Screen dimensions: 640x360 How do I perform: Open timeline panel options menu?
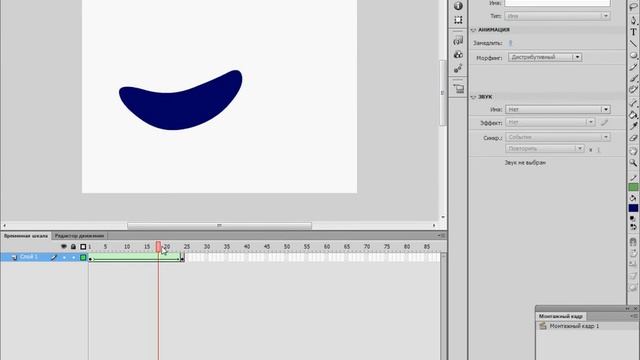(442, 236)
